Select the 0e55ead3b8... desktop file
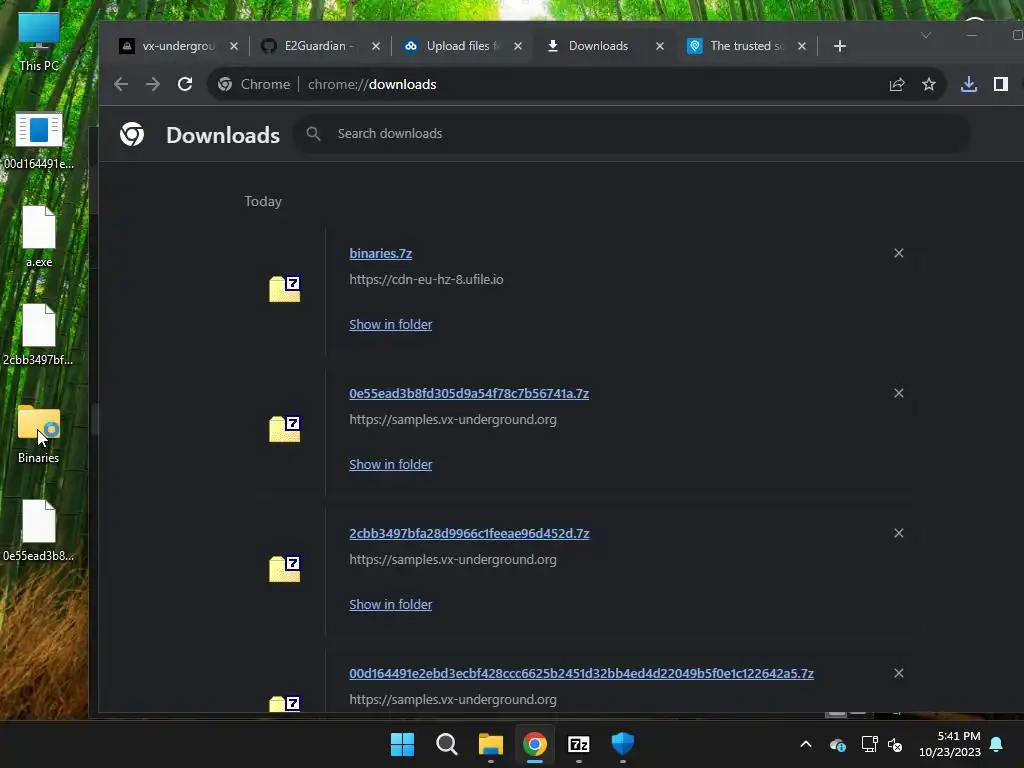This screenshot has height=768, width=1024. coord(39,531)
